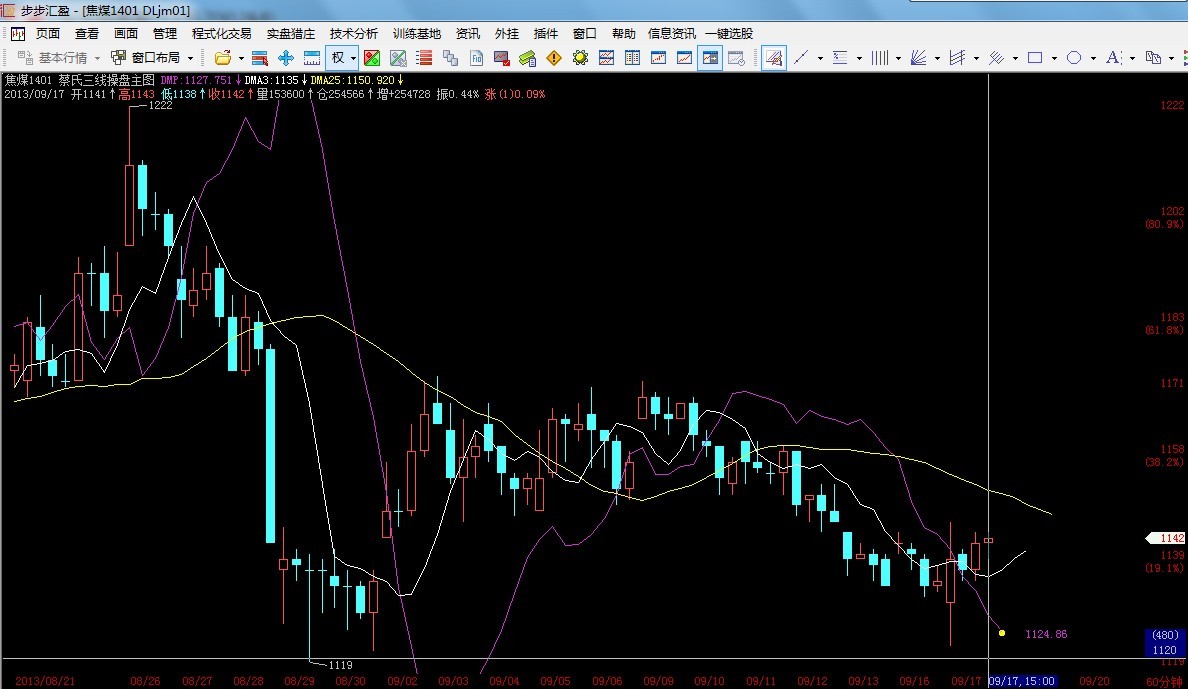Expand the 窗口布局 dropdown
Screen dimensions: 1188x689
(x=190, y=58)
